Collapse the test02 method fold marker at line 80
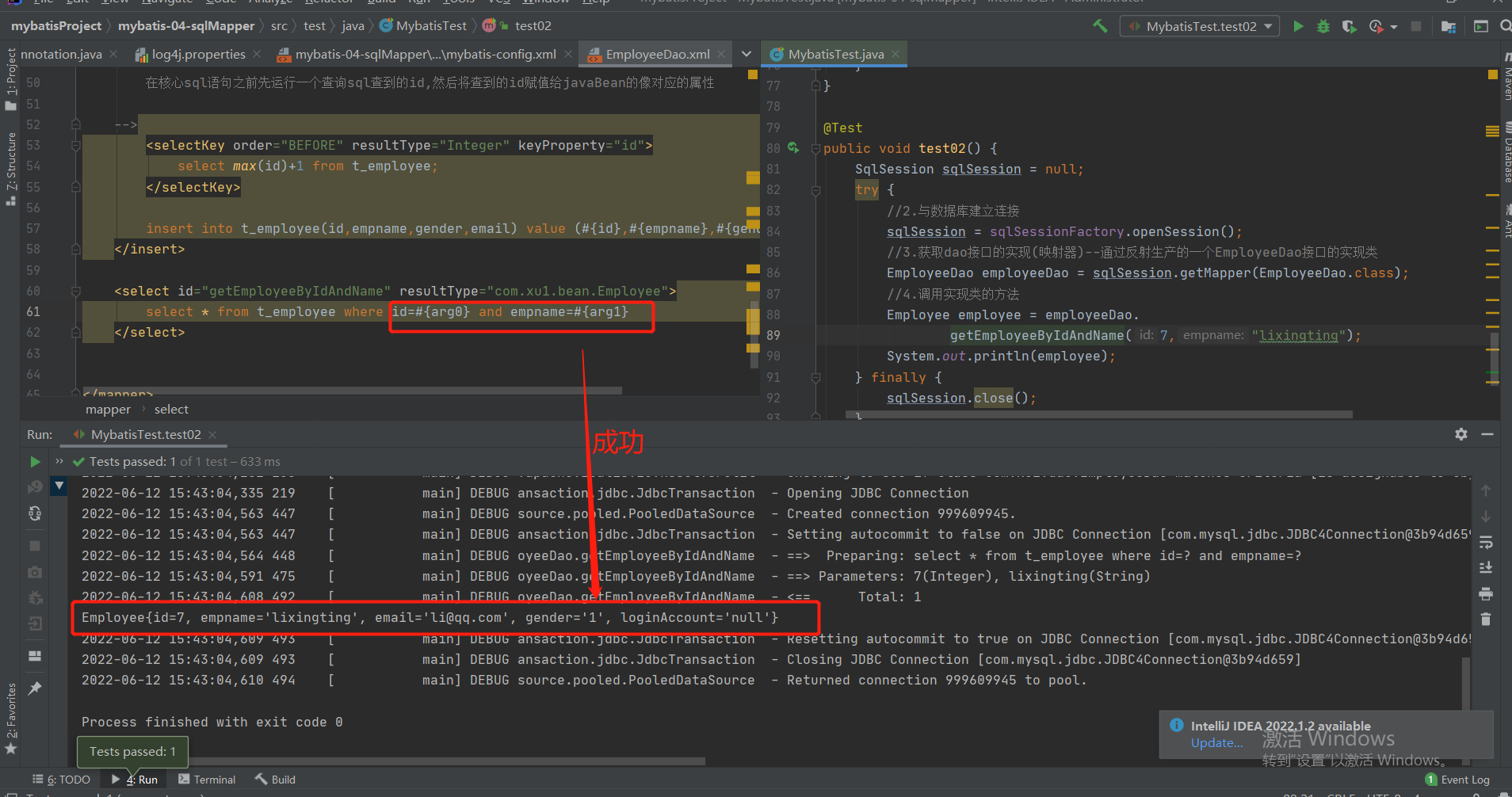This screenshot has height=797, width=1512. tap(815, 148)
